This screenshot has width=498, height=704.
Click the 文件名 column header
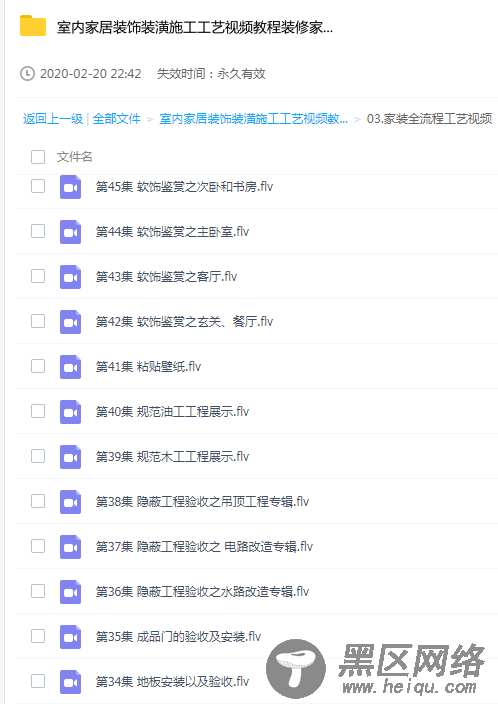pyautogui.click(x=75, y=157)
